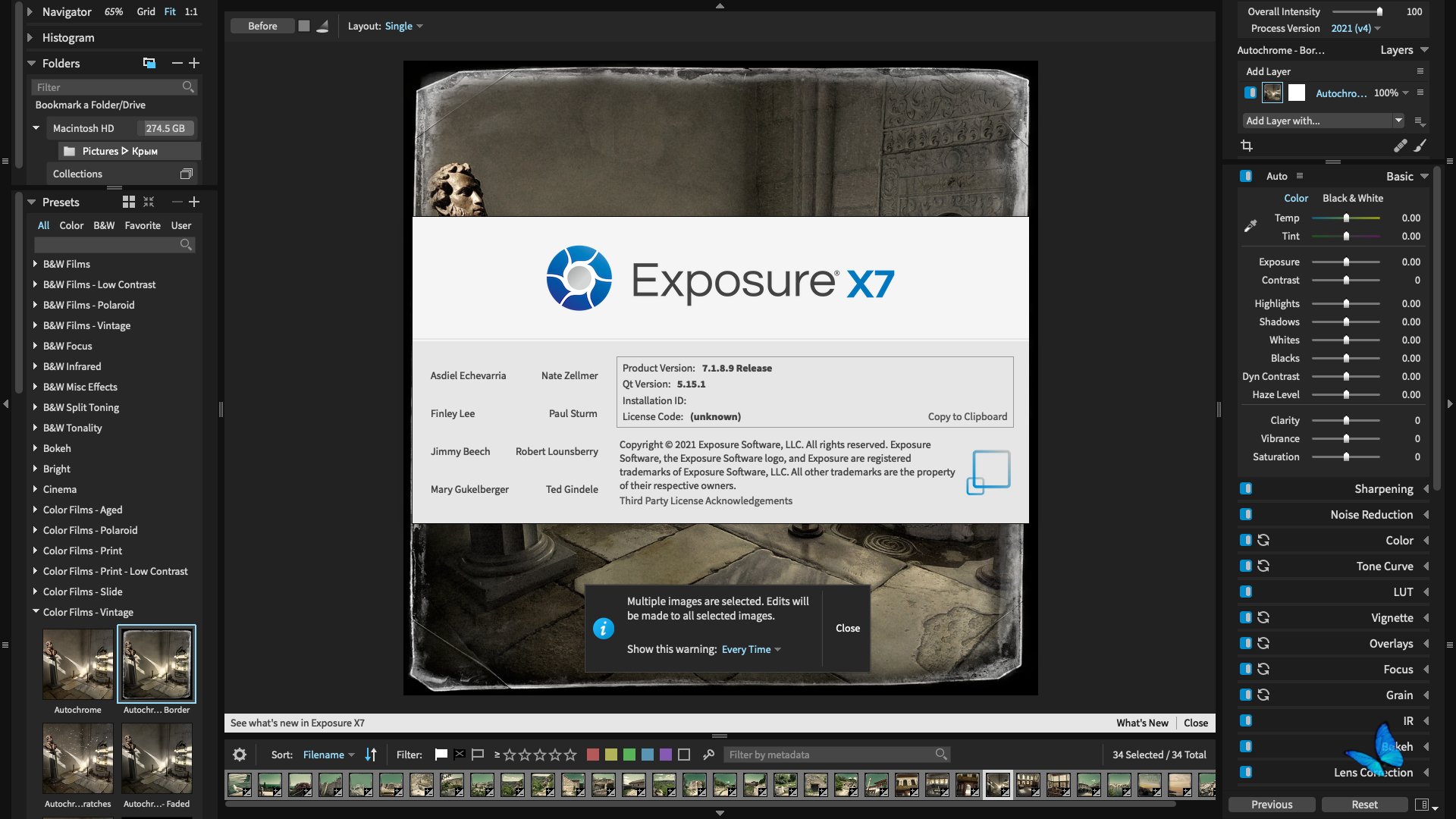
Task: Expand the B&W Infrared preset group
Action: 35,366
